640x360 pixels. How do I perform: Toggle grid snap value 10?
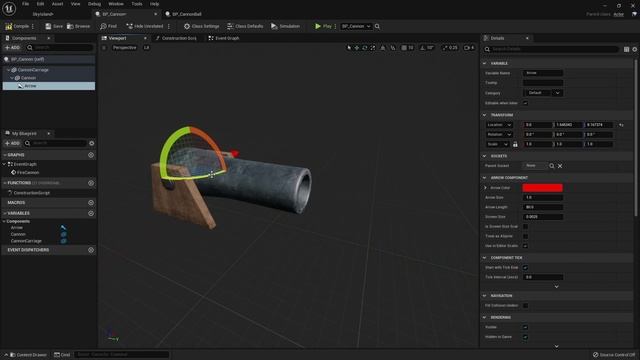point(407,48)
